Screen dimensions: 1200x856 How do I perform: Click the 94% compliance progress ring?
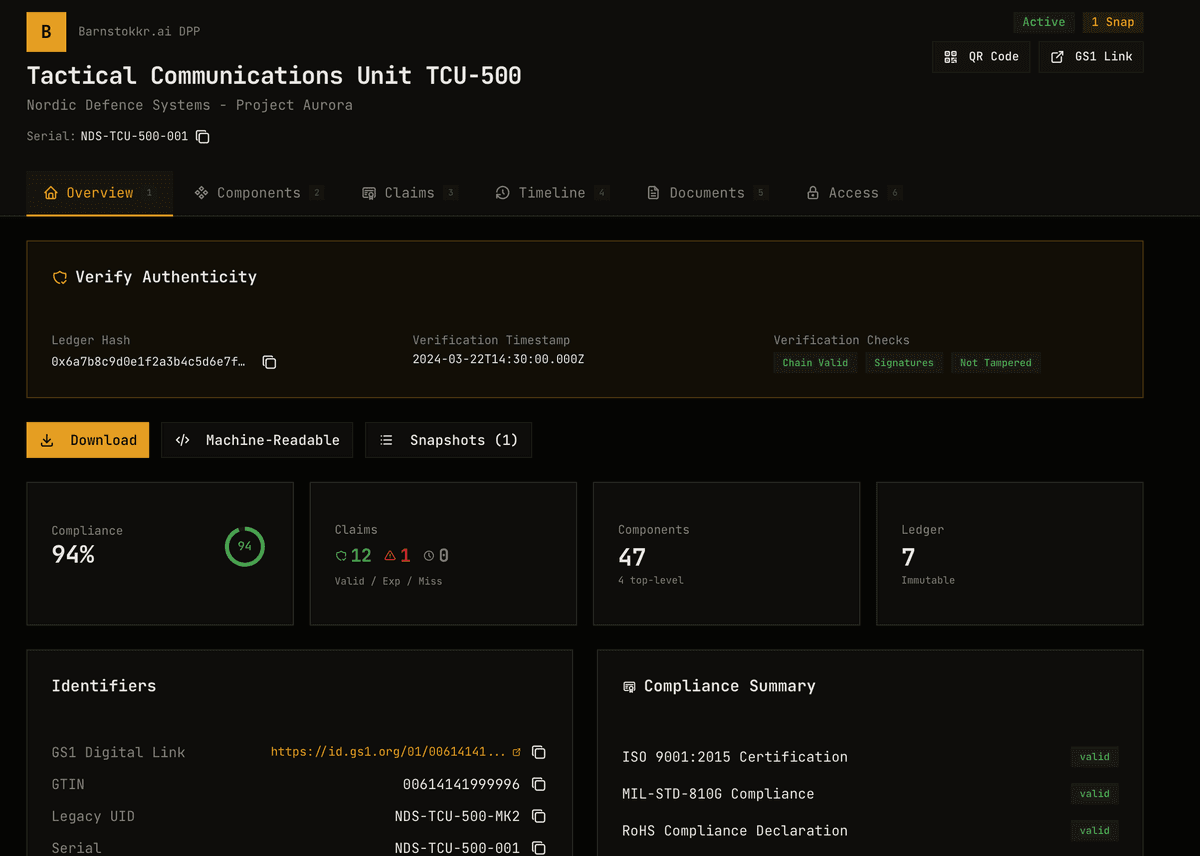pos(245,547)
